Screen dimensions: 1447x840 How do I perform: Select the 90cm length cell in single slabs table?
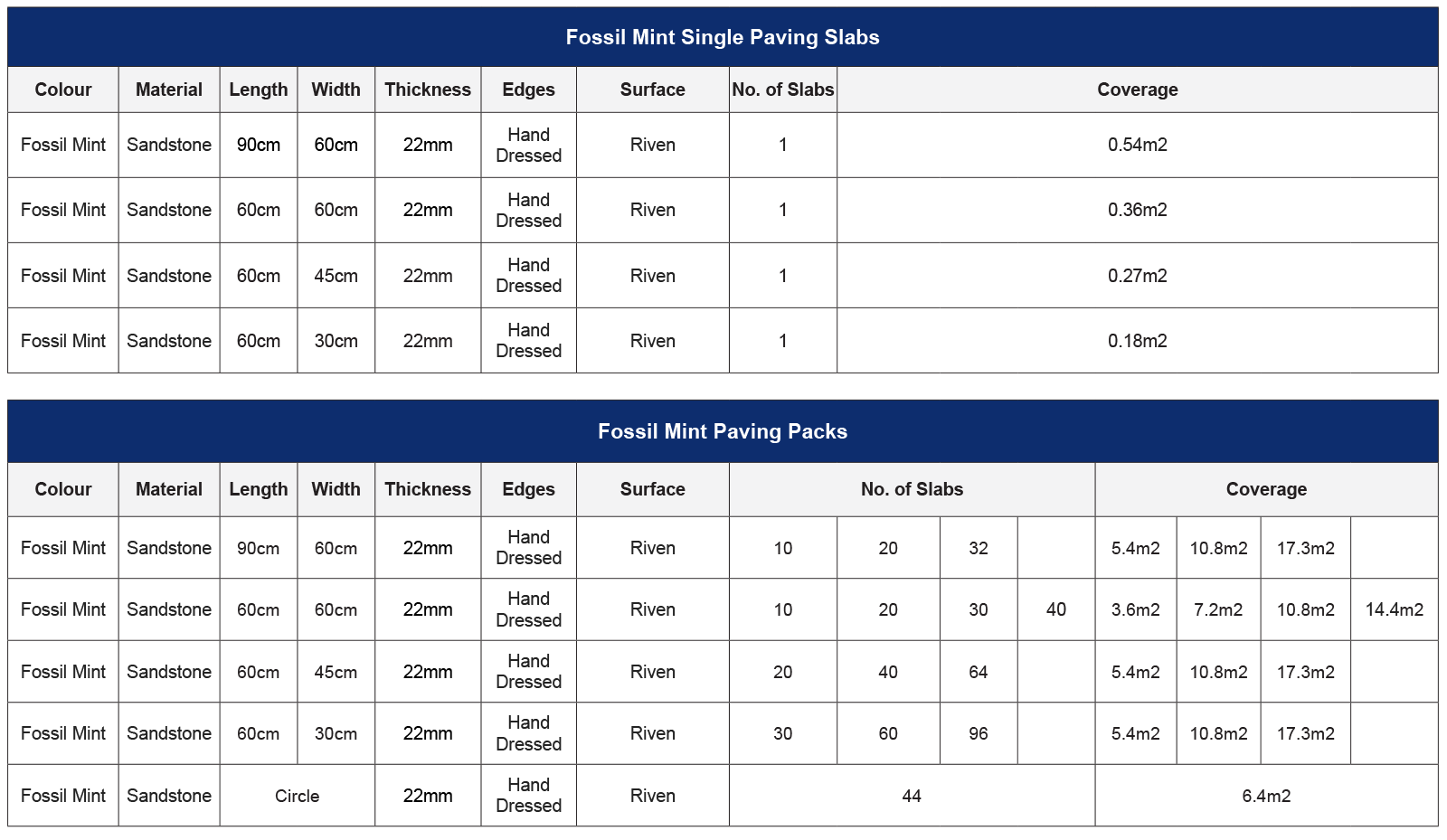(259, 145)
